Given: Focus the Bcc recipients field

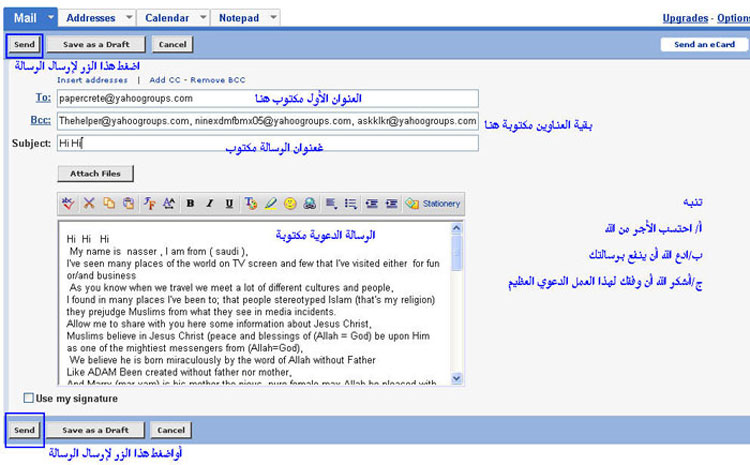Looking at the screenshot, I should pos(268,121).
